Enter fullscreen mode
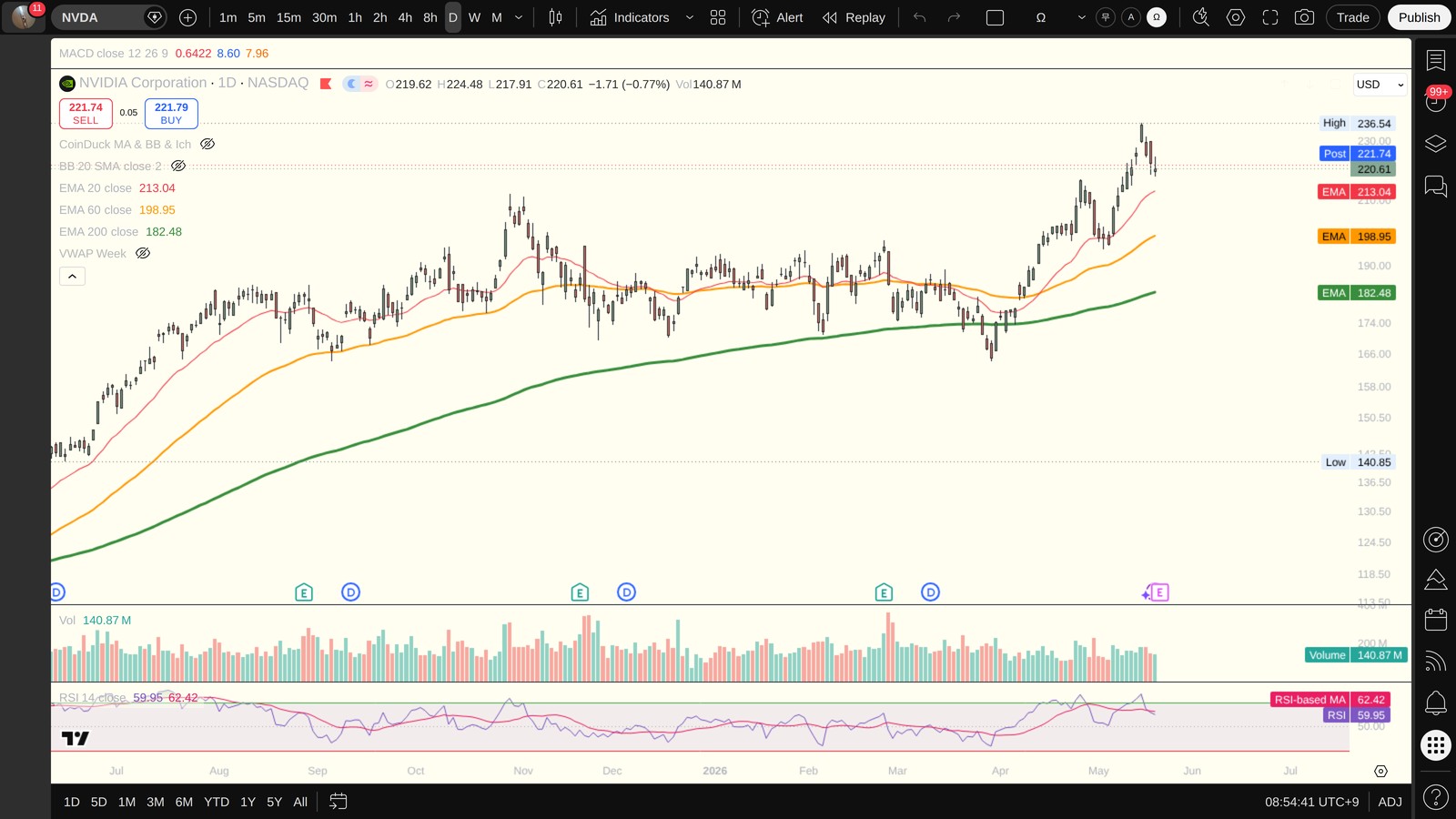This screenshot has height=819, width=1456. pyautogui.click(x=1270, y=17)
